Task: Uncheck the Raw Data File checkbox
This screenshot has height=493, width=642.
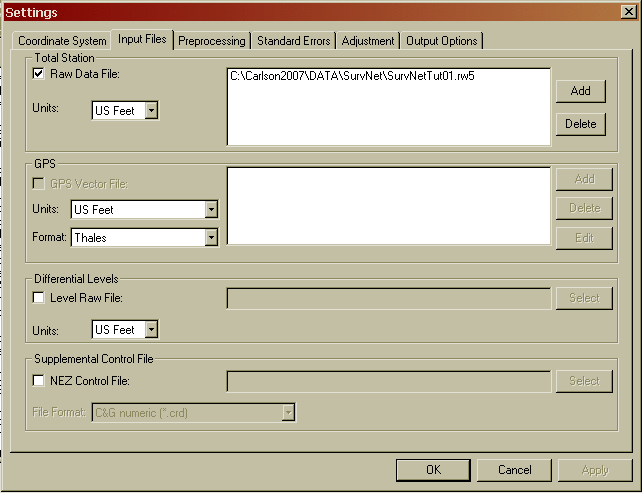Action: point(38,74)
